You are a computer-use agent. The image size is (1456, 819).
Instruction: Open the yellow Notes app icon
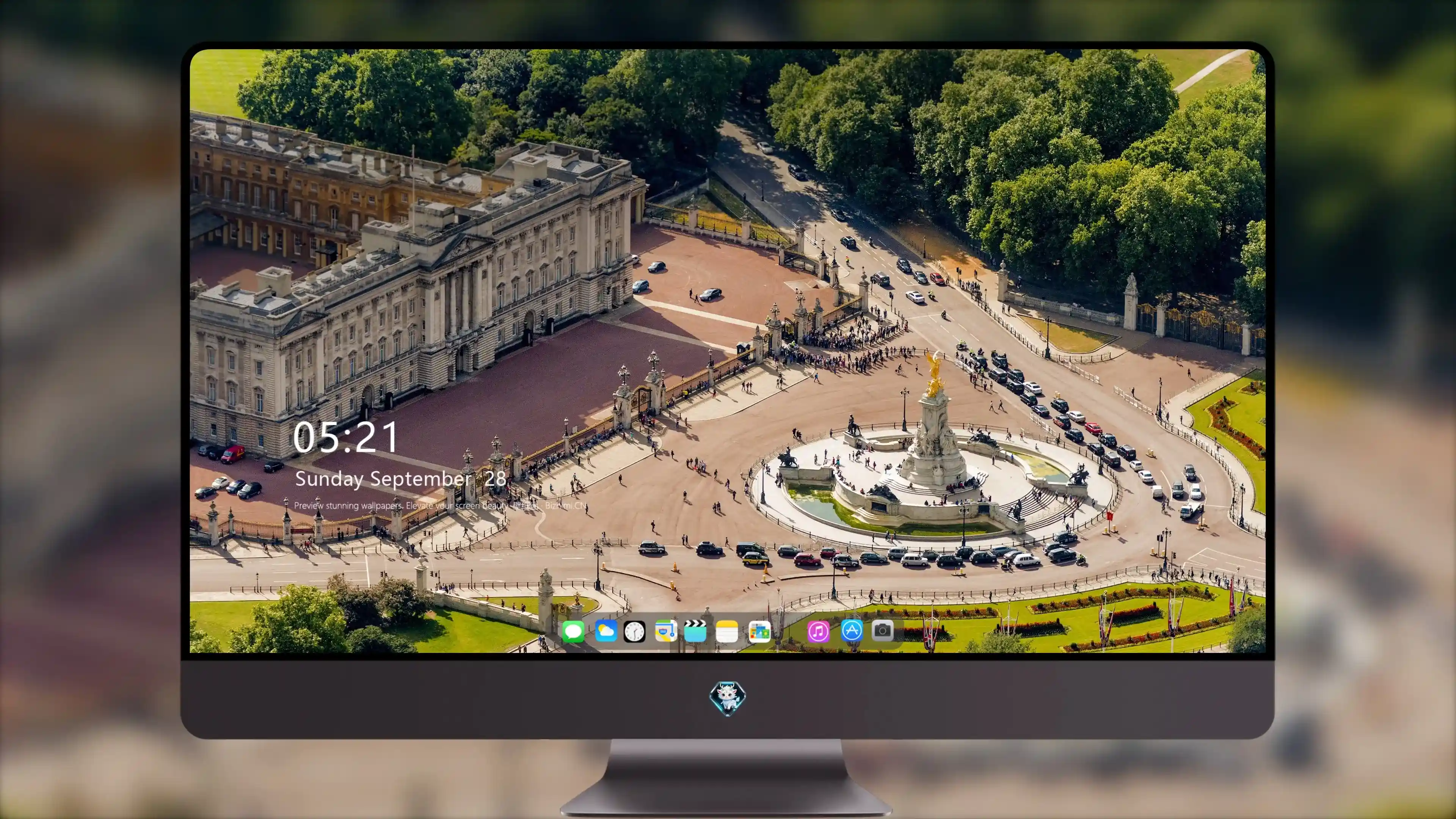pos(727,631)
